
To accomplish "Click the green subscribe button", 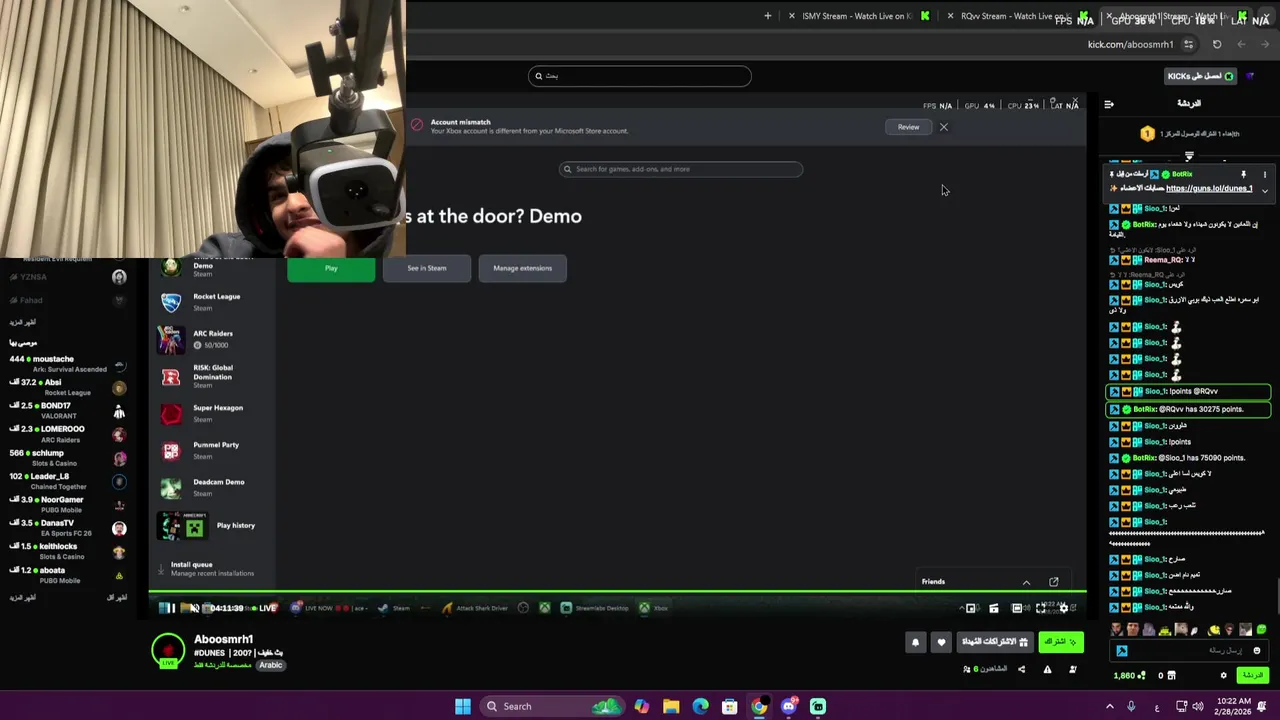I will pyautogui.click(x=1061, y=642).
